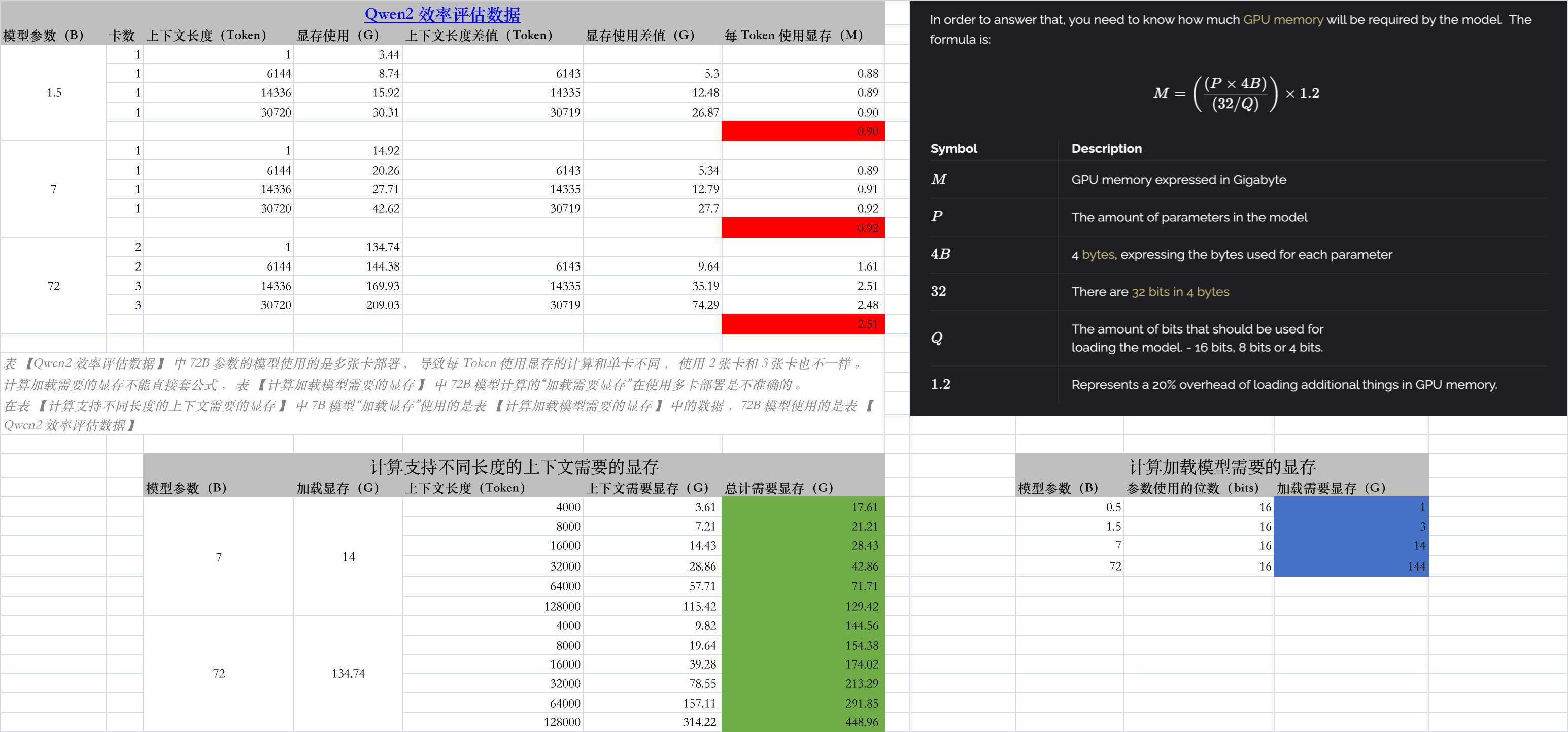Select the 模型参数（B）header in top table
The height and width of the screenshot is (732, 1568).
pos(44,36)
